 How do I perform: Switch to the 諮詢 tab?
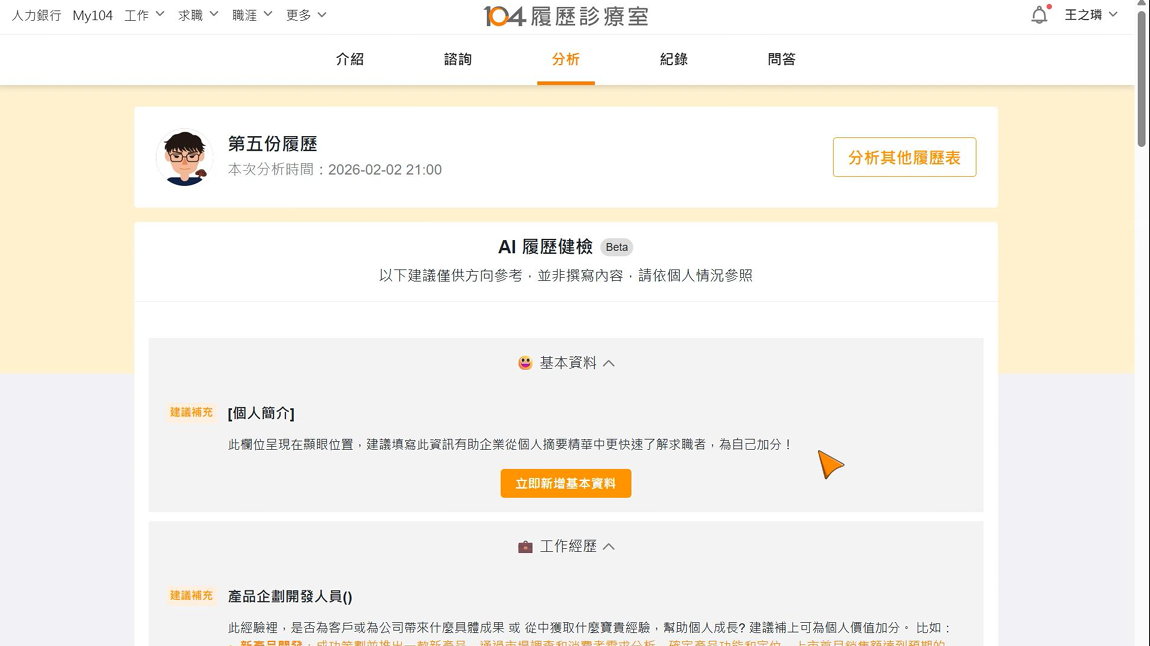point(458,60)
